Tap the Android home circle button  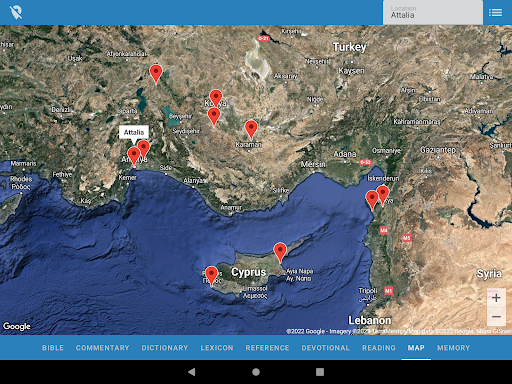tap(256, 372)
